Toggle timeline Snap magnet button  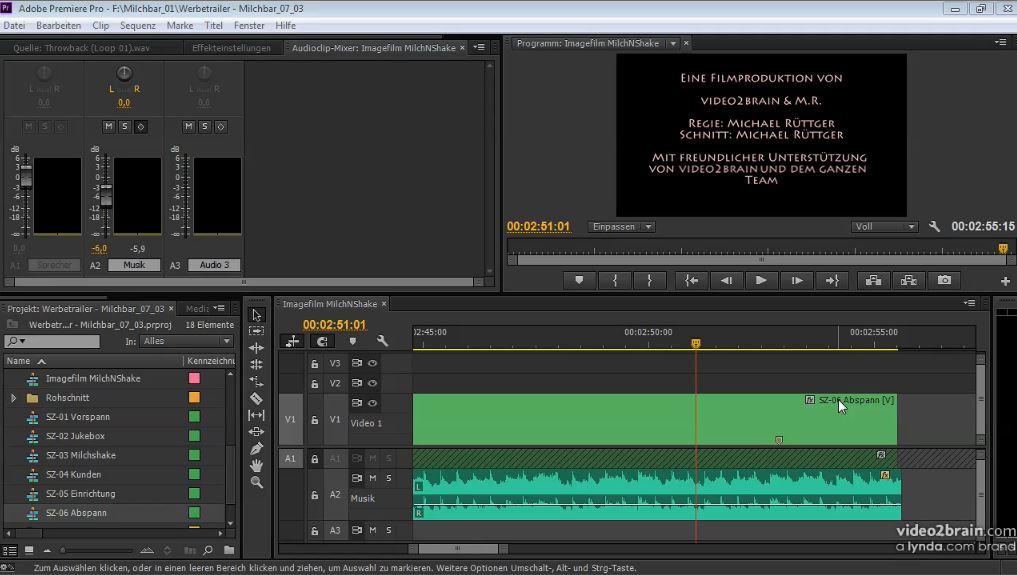322,341
